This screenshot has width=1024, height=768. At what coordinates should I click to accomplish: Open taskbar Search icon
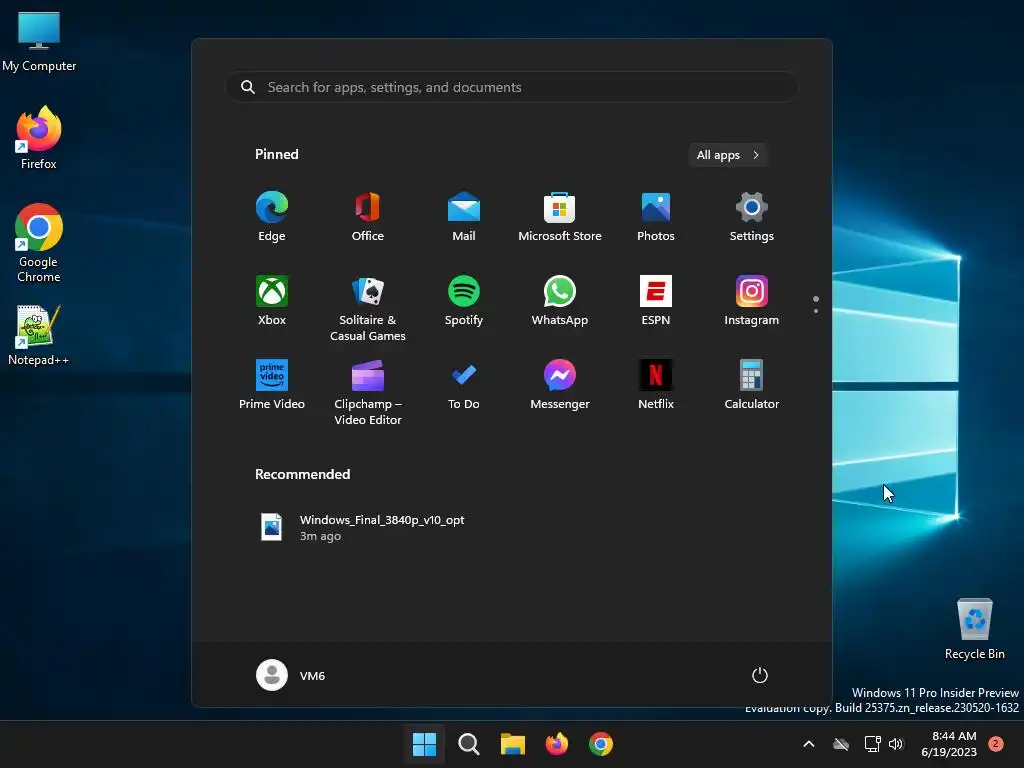coord(468,744)
